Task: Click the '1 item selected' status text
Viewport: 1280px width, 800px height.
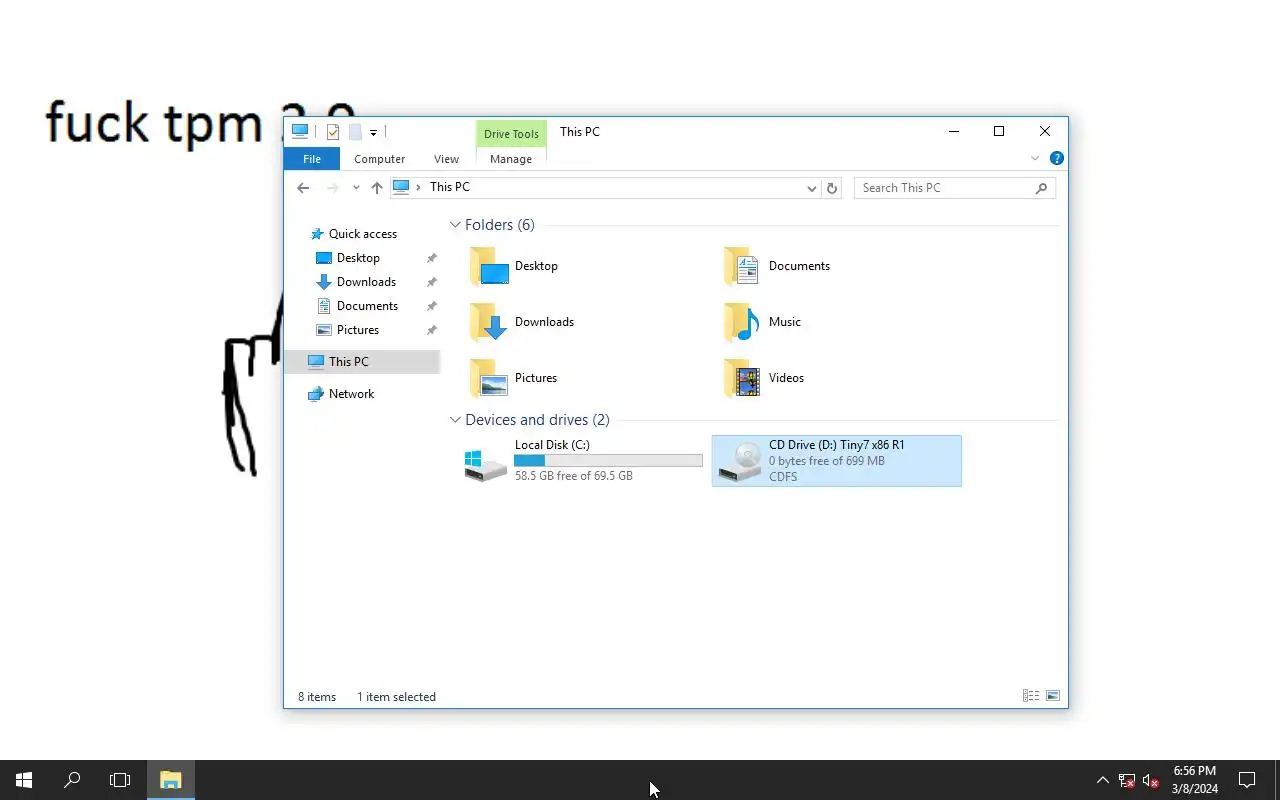Action: [x=396, y=697]
